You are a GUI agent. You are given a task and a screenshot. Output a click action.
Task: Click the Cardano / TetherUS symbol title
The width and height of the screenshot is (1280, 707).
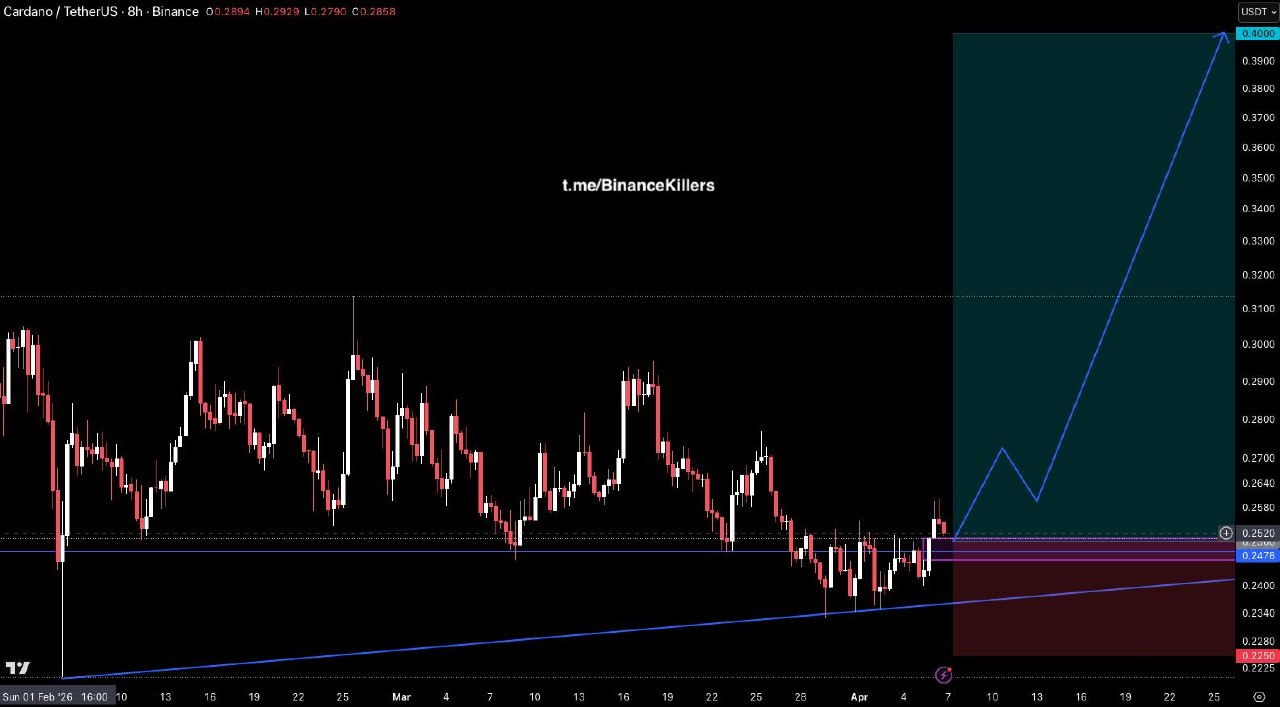click(x=59, y=12)
